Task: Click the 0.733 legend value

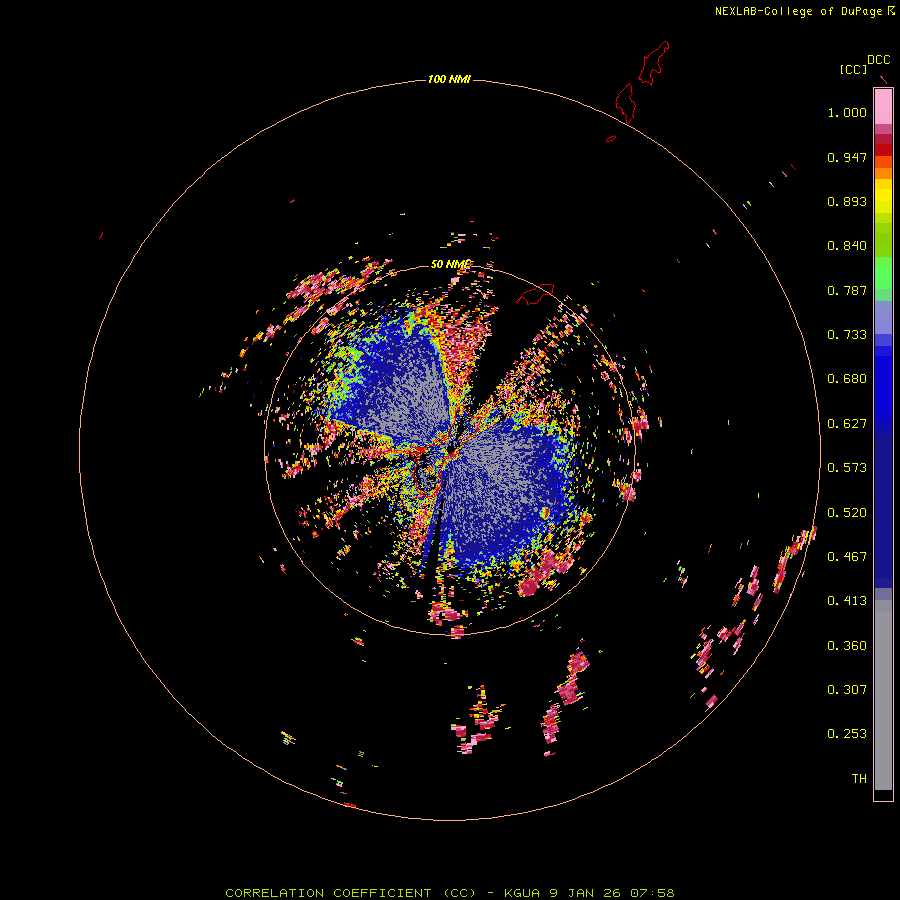Action: click(x=847, y=335)
